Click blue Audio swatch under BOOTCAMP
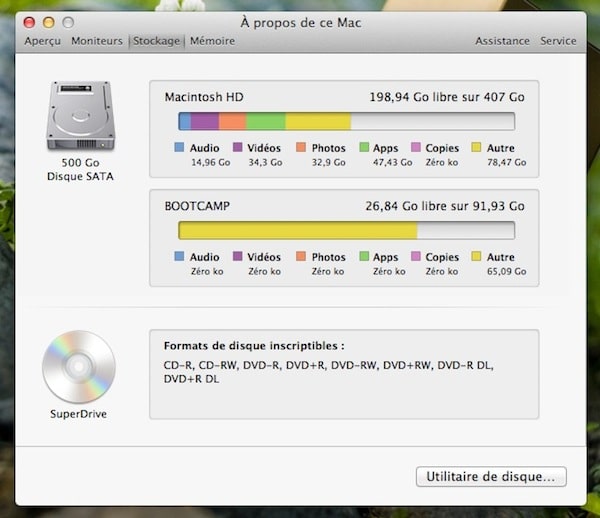 pos(179,256)
